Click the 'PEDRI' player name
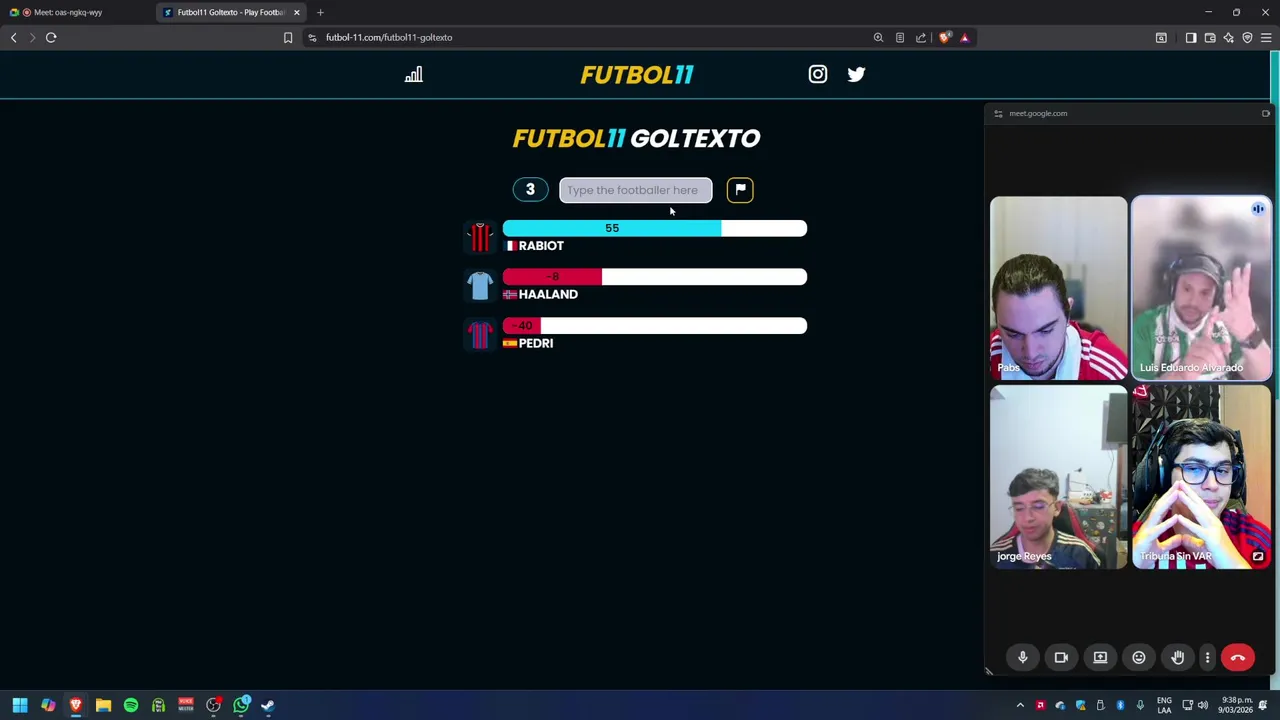This screenshot has width=1280, height=720. click(x=536, y=344)
